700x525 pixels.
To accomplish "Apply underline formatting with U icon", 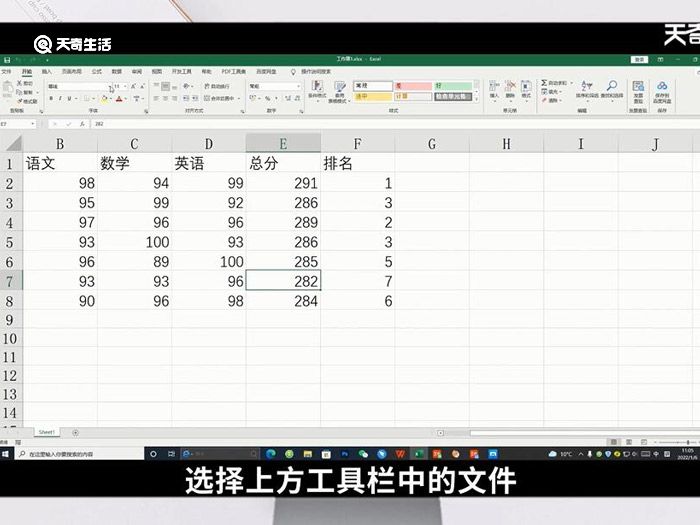I will click(x=69, y=98).
